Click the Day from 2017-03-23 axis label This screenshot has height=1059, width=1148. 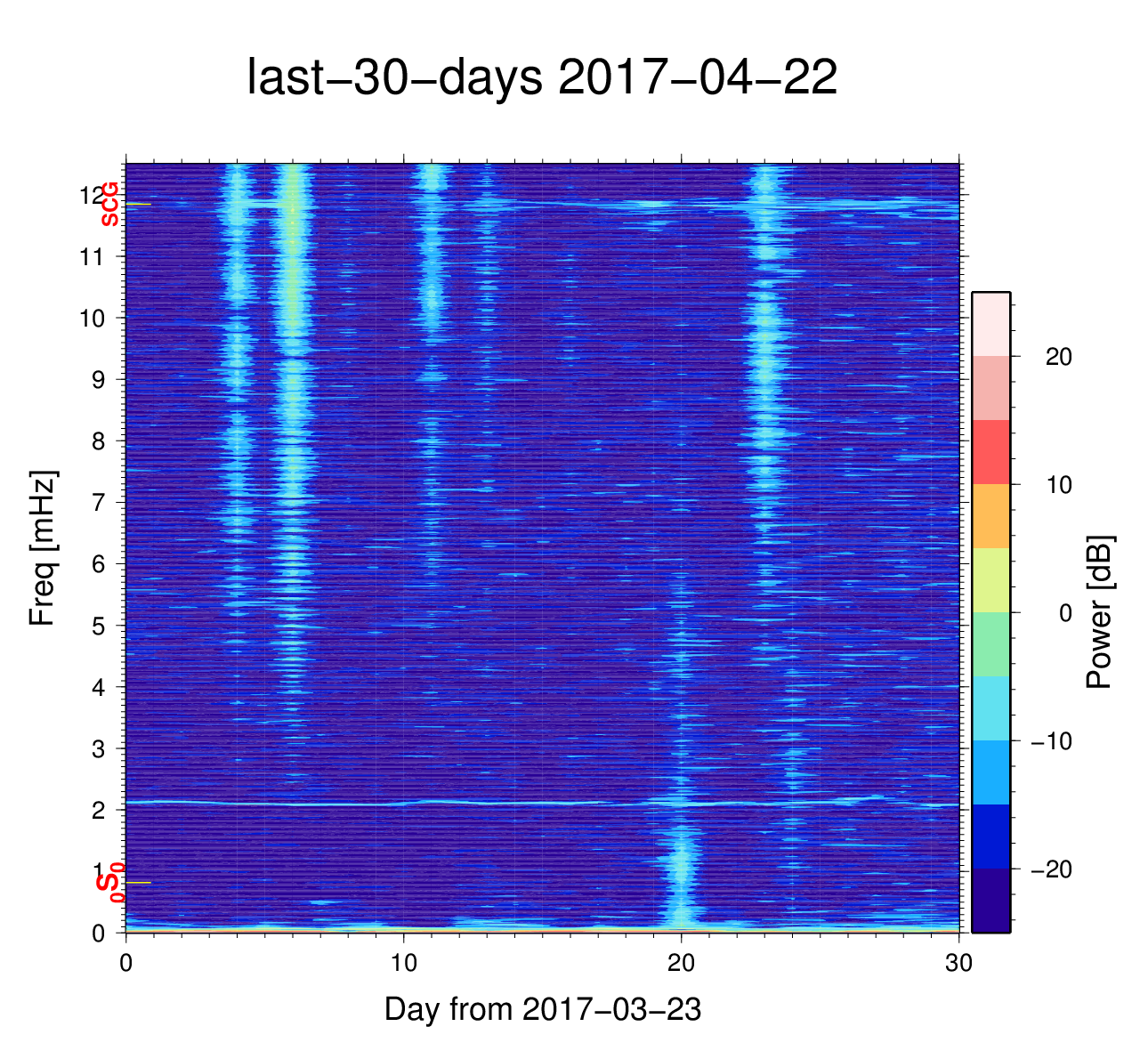tap(542, 1009)
